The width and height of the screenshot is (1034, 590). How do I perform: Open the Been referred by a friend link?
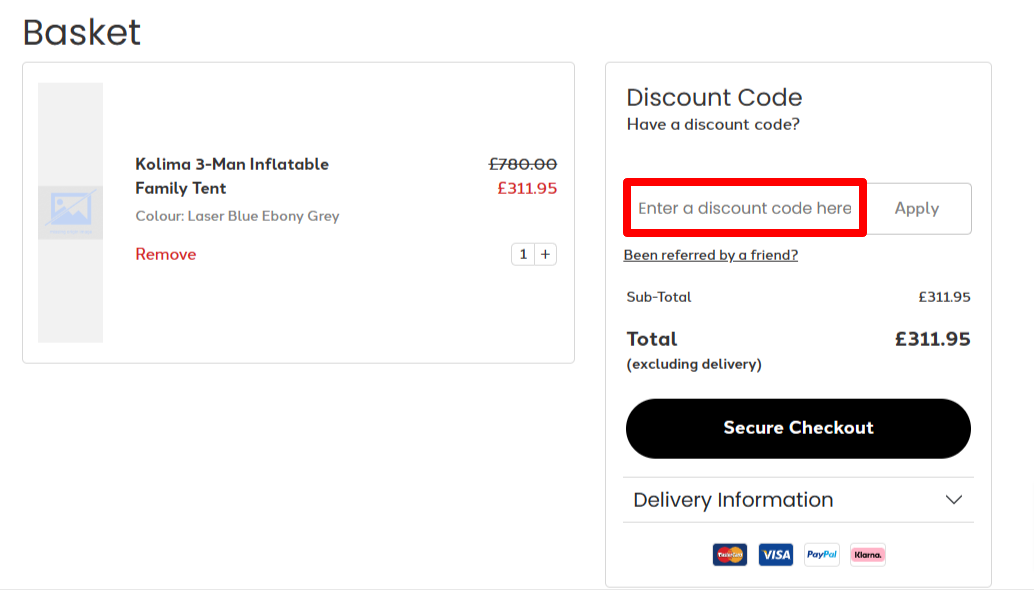[x=711, y=255]
